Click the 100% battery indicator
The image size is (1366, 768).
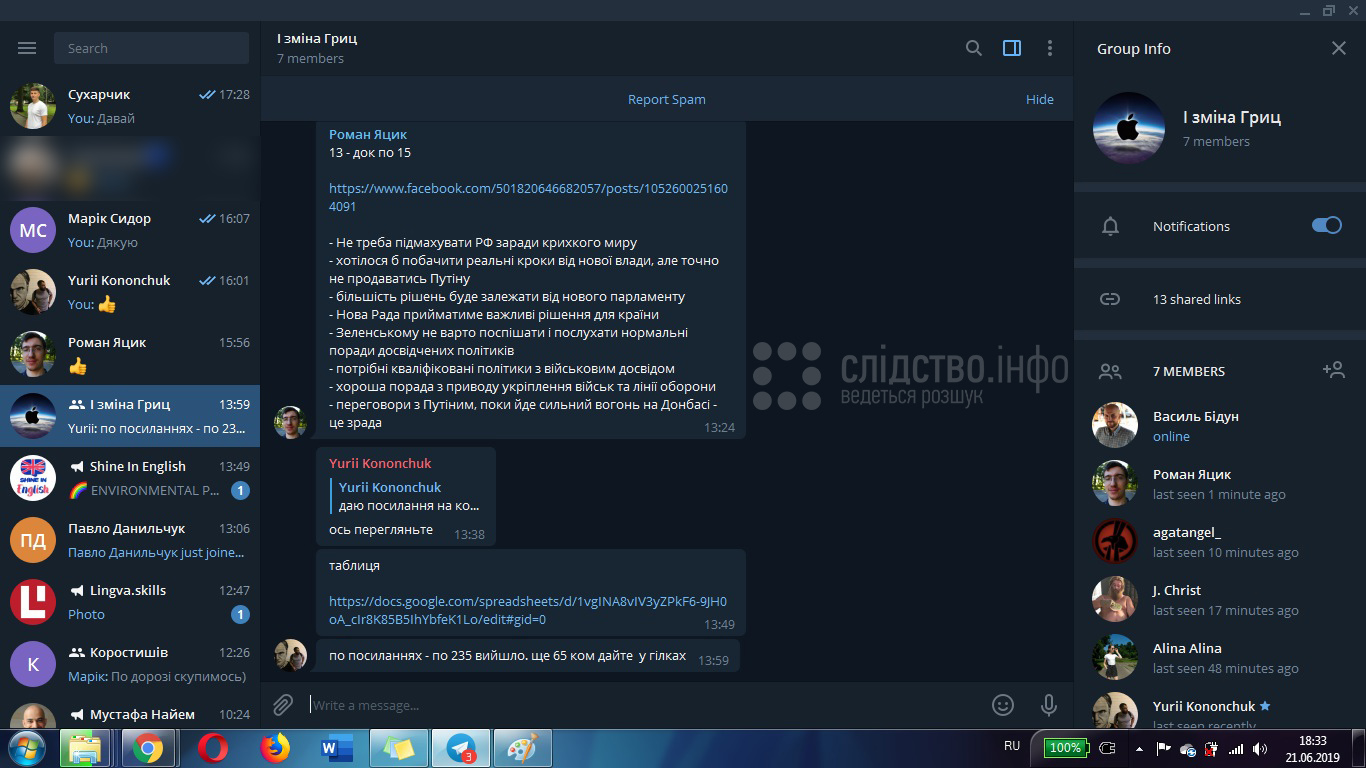tap(1065, 747)
